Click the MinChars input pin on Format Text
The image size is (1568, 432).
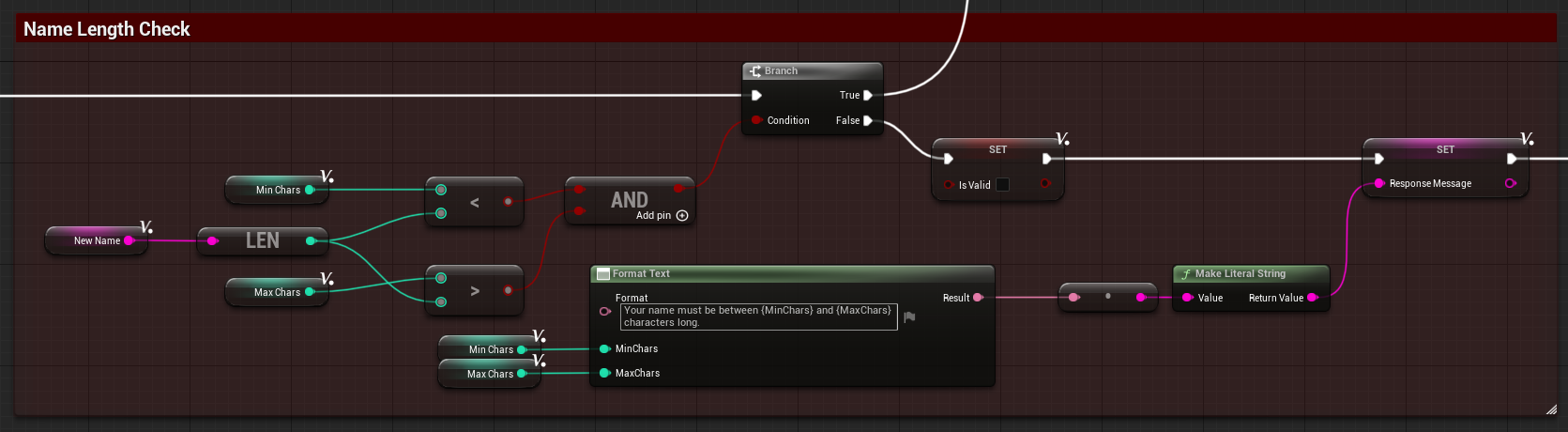605,348
